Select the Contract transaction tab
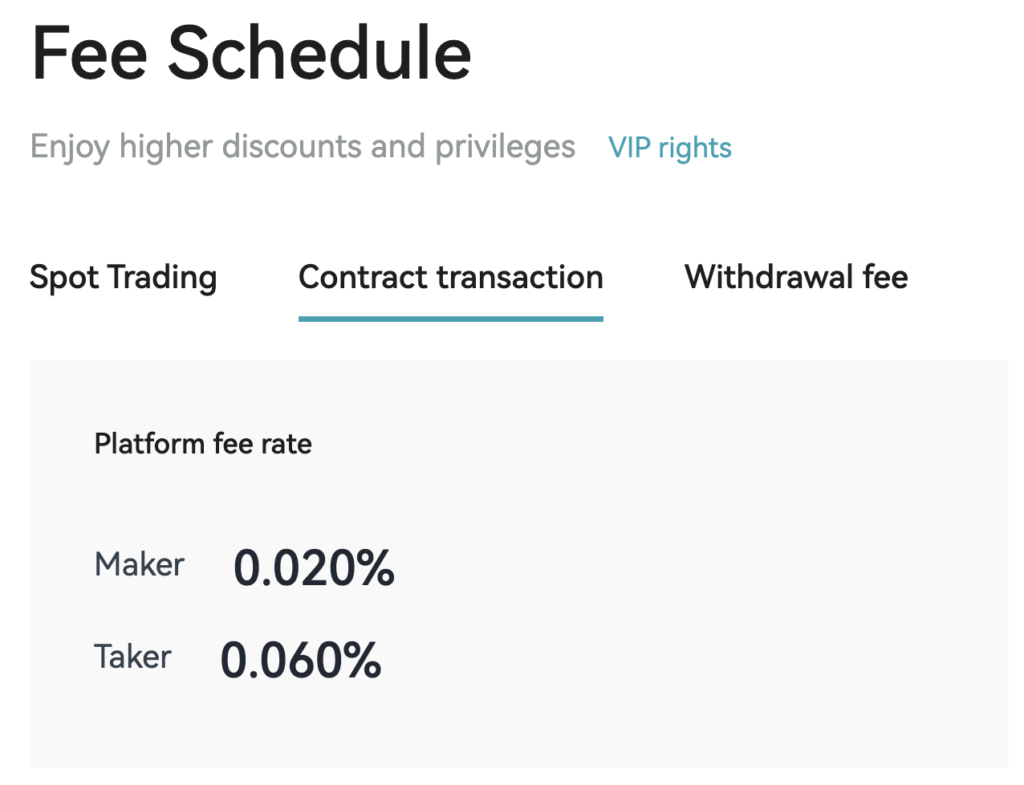This screenshot has width=1024, height=785. pyautogui.click(x=450, y=277)
